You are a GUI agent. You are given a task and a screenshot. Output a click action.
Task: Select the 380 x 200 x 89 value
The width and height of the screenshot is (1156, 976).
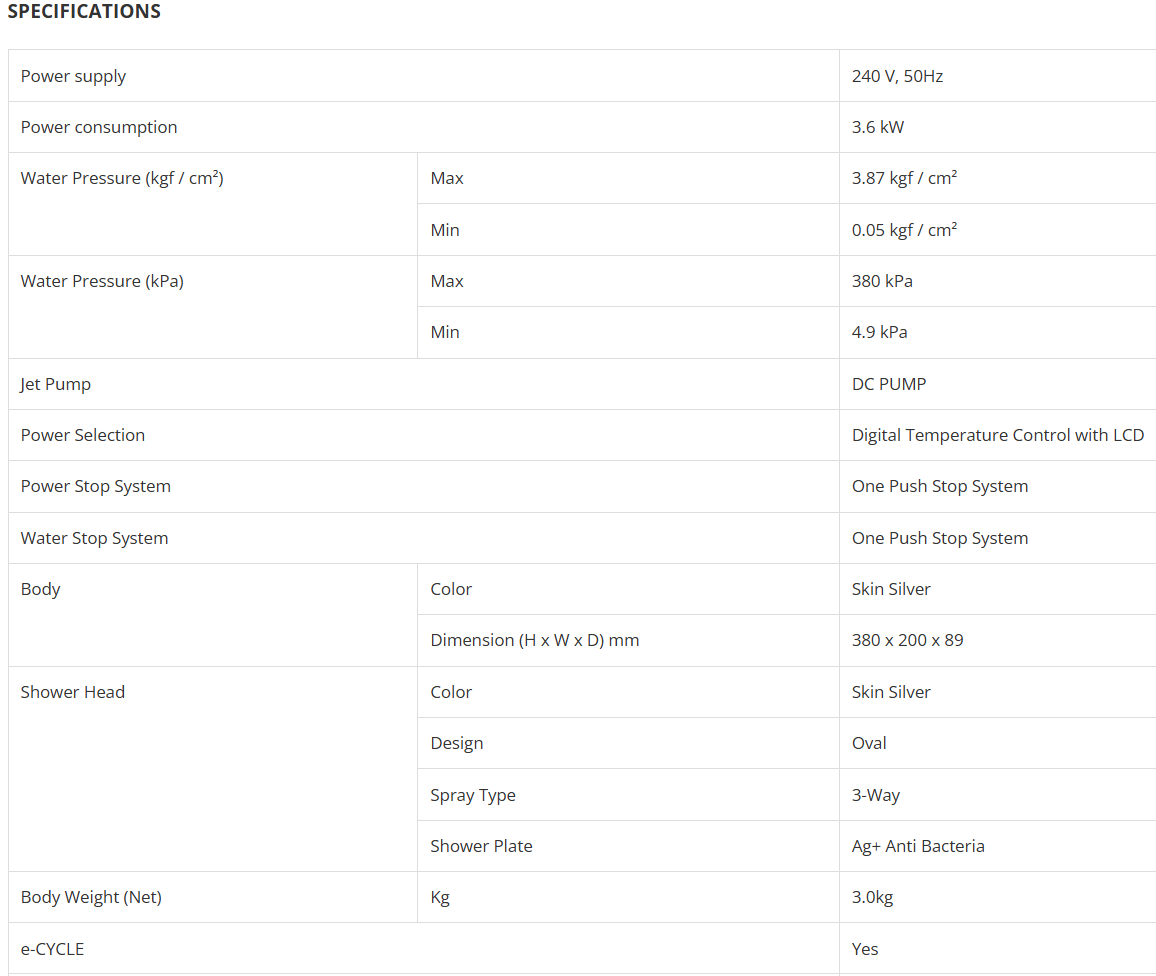point(907,640)
